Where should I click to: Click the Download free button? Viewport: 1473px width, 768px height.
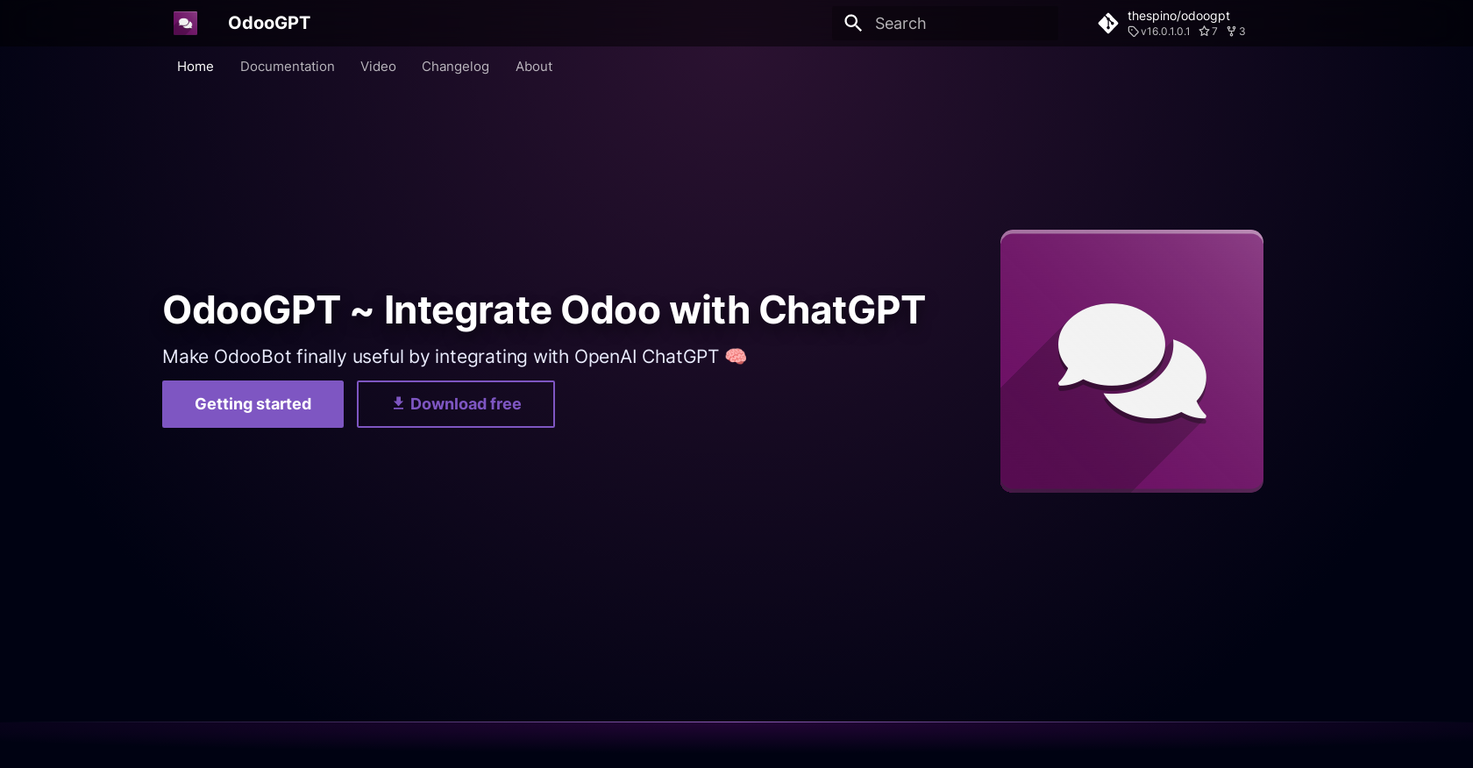click(x=456, y=404)
